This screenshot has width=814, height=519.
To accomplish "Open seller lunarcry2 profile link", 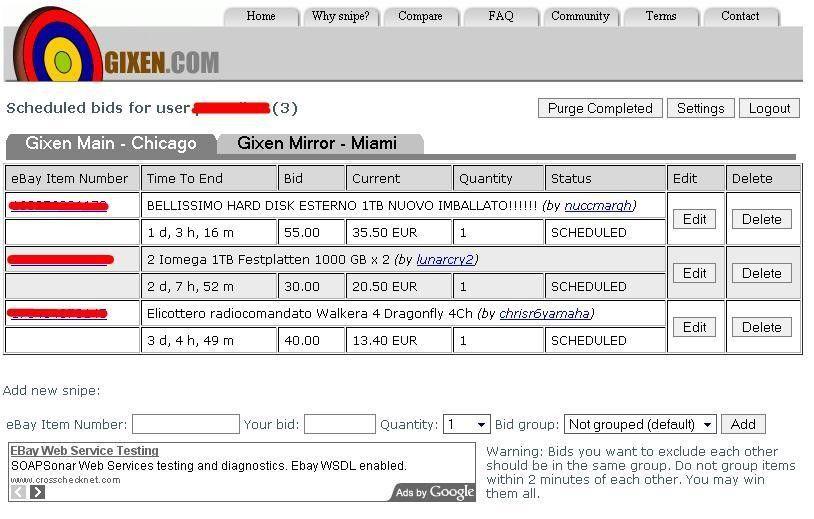I will (x=445, y=260).
